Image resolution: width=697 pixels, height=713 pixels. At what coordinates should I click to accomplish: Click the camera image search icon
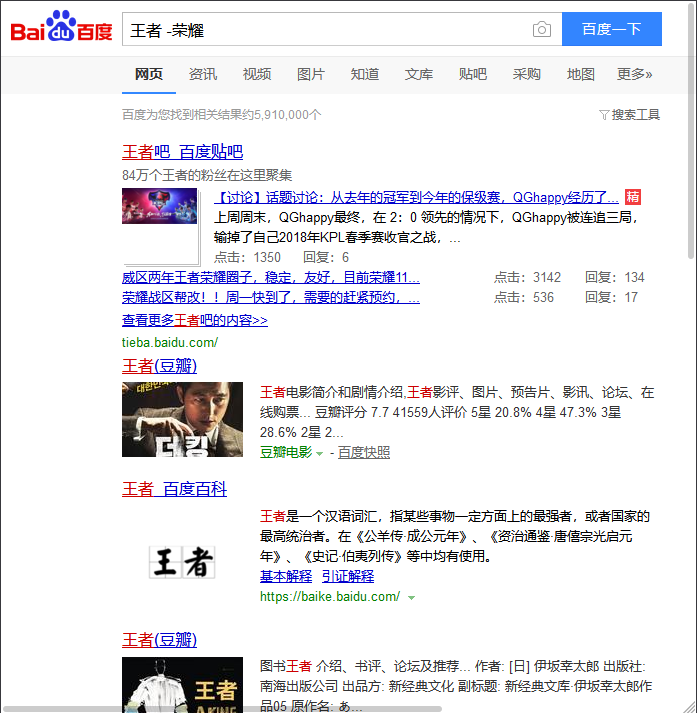point(541,30)
